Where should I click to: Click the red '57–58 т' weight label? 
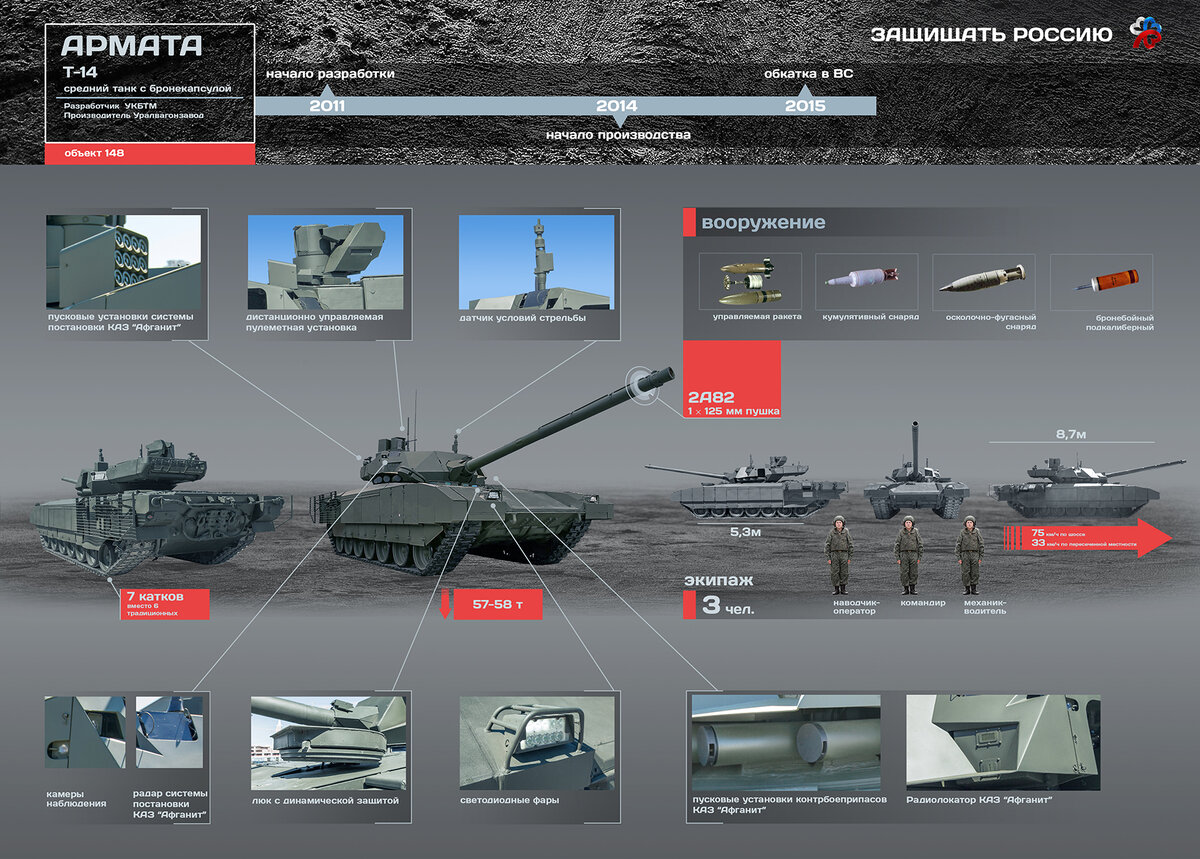click(x=498, y=604)
